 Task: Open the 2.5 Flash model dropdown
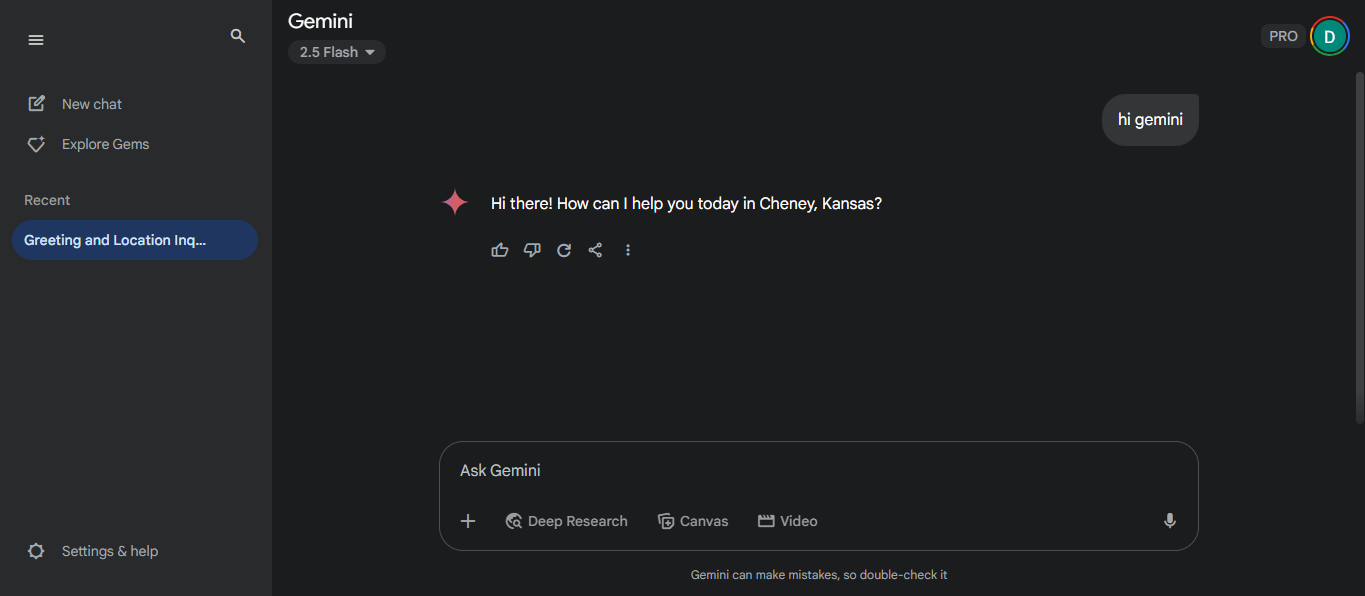[x=337, y=52]
